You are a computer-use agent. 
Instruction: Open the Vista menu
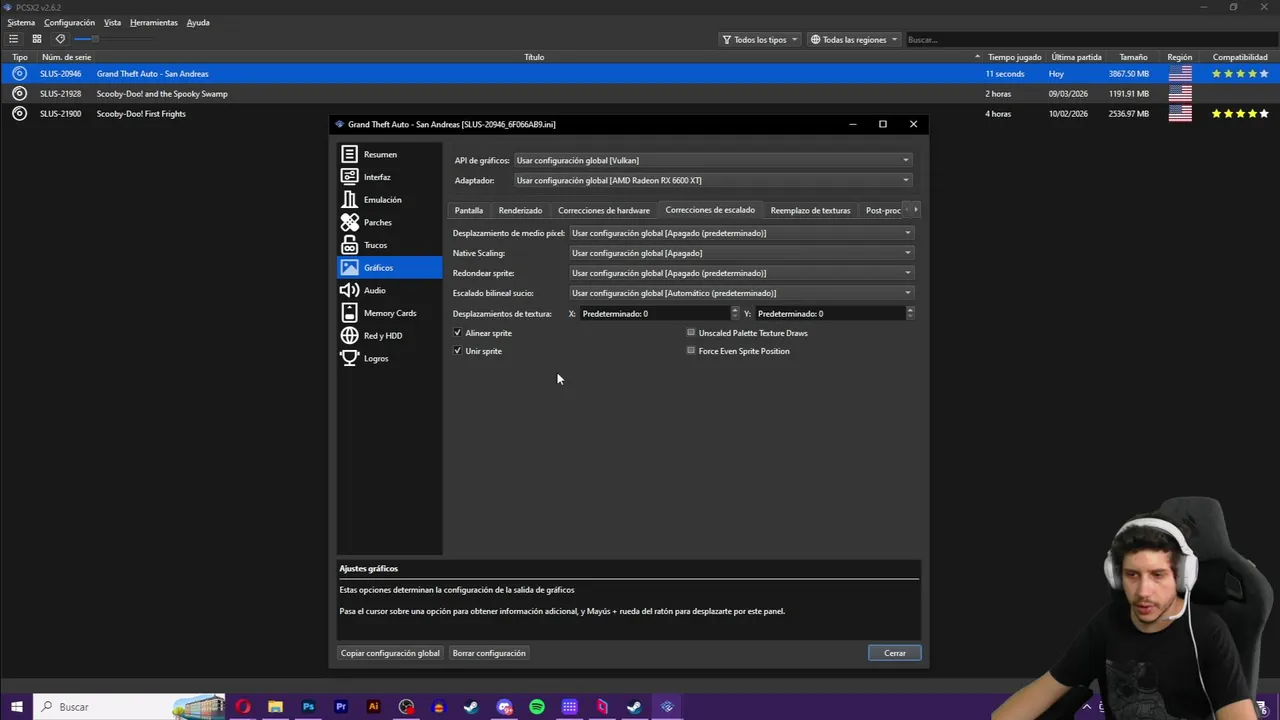click(x=112, y=22)
